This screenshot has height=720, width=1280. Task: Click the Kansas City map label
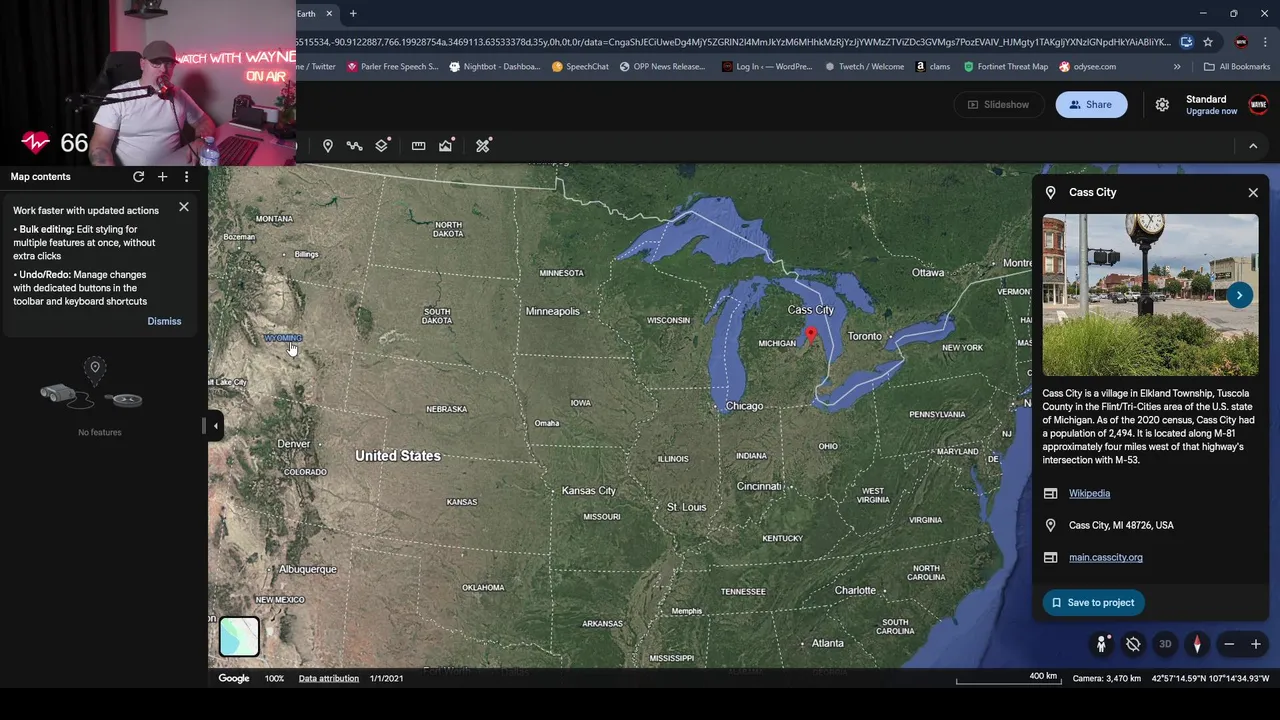[589, 491]
